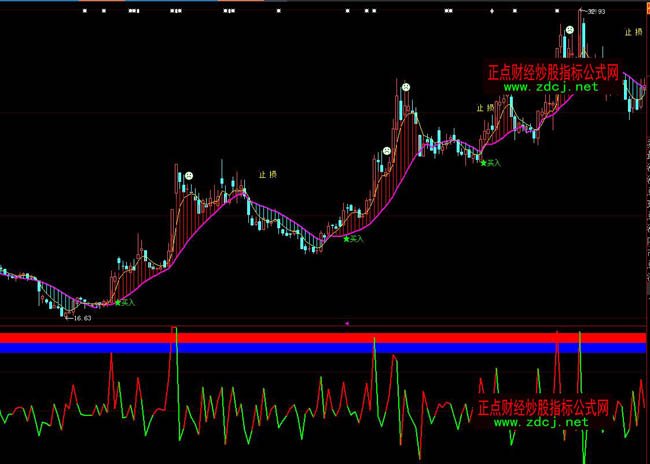Click the rightmost green 买入 buy star
This screenshot has width=650, height=464.
[482, 162]
